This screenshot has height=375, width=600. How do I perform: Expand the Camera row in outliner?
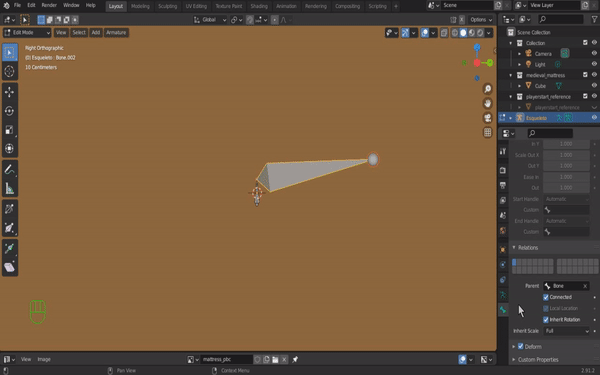click(519, 54)
